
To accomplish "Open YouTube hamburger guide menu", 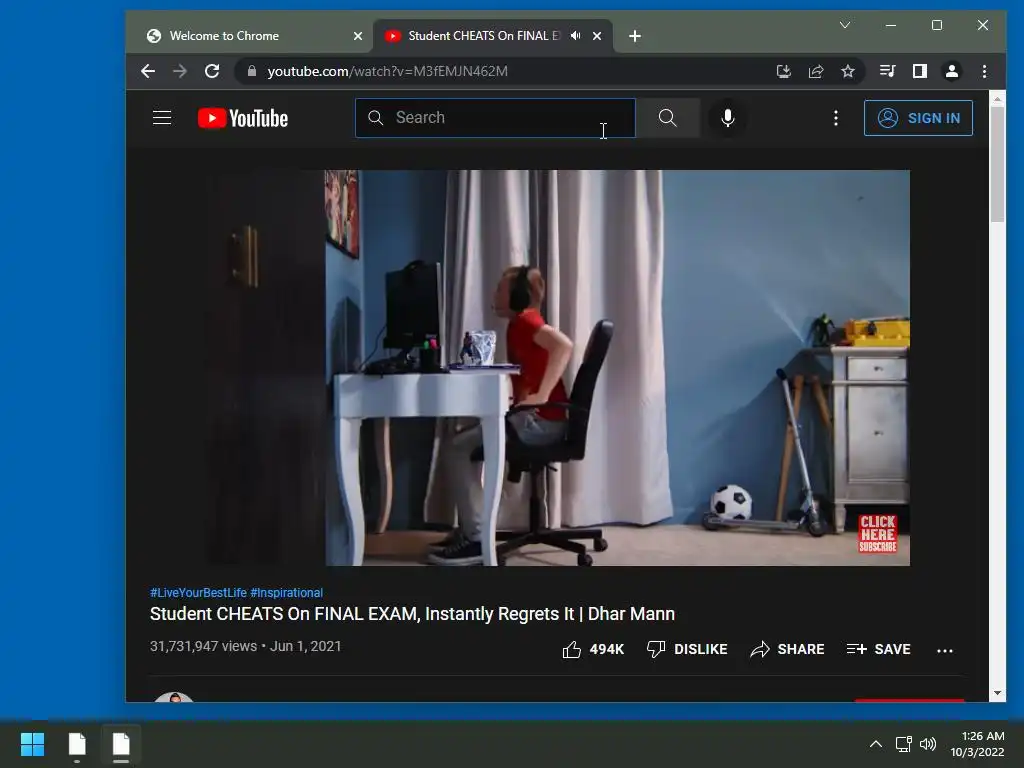I will coord(162,118).
